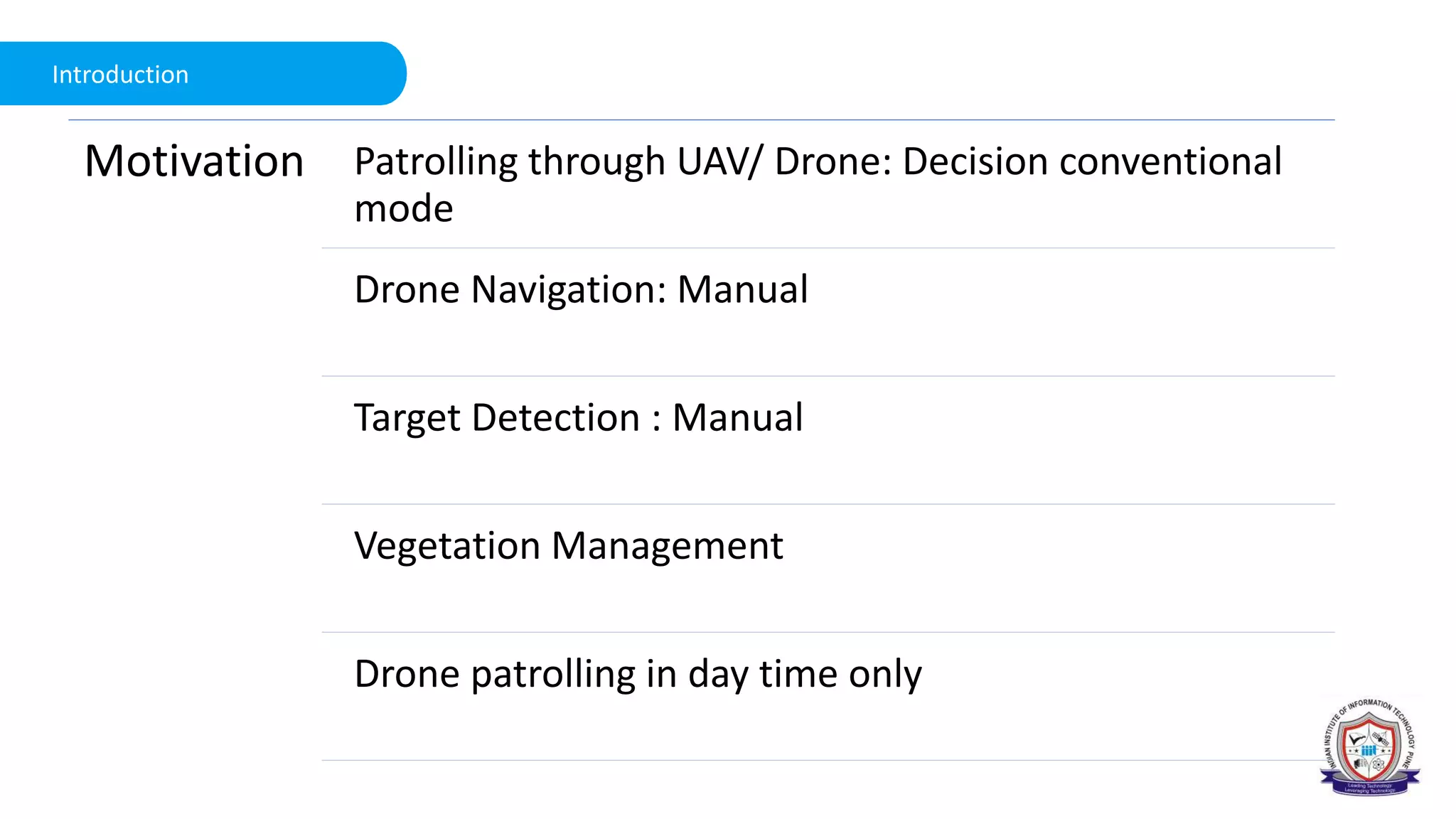Click the word Target in the third bullet
The height and width of the screenshot is (819, 1456).
pyautogui.click(x=407, y=418)
